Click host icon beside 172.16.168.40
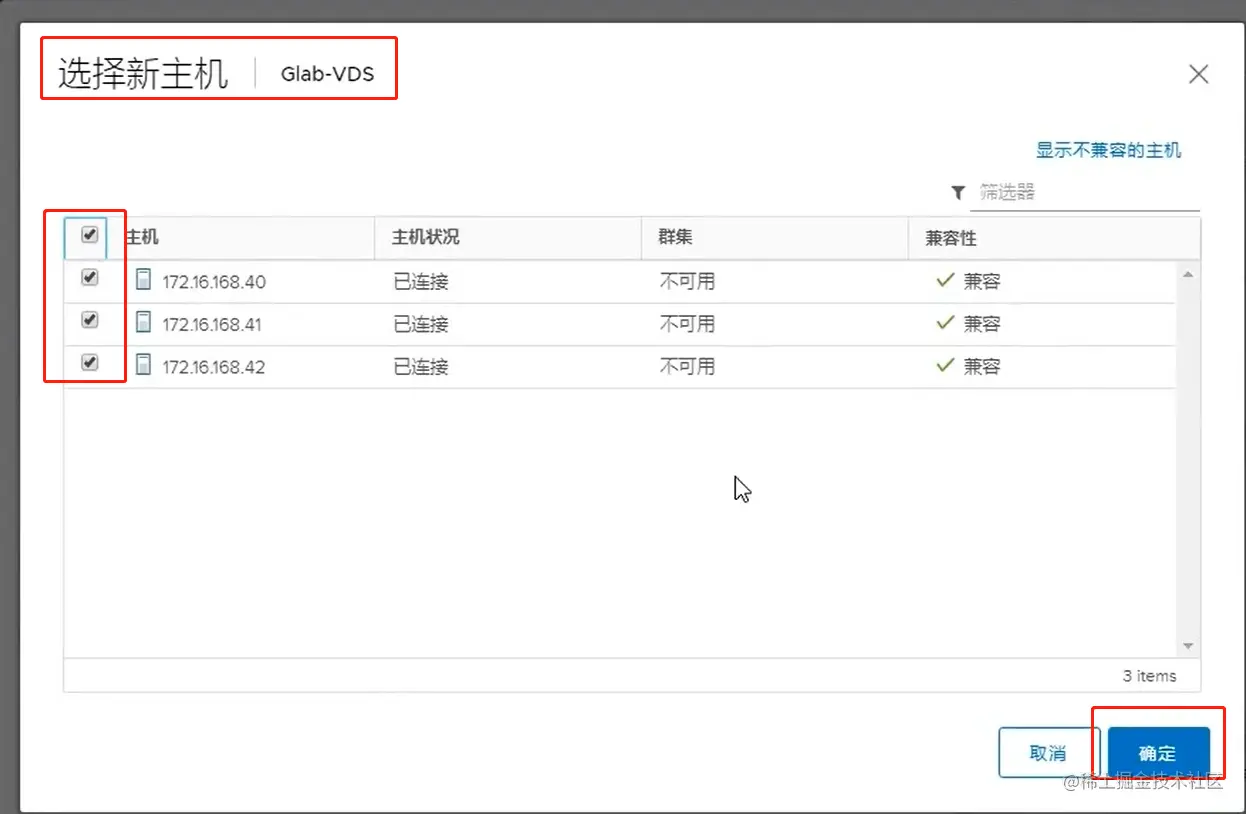This screenshot has height=814, width=1246. point(143,280)
